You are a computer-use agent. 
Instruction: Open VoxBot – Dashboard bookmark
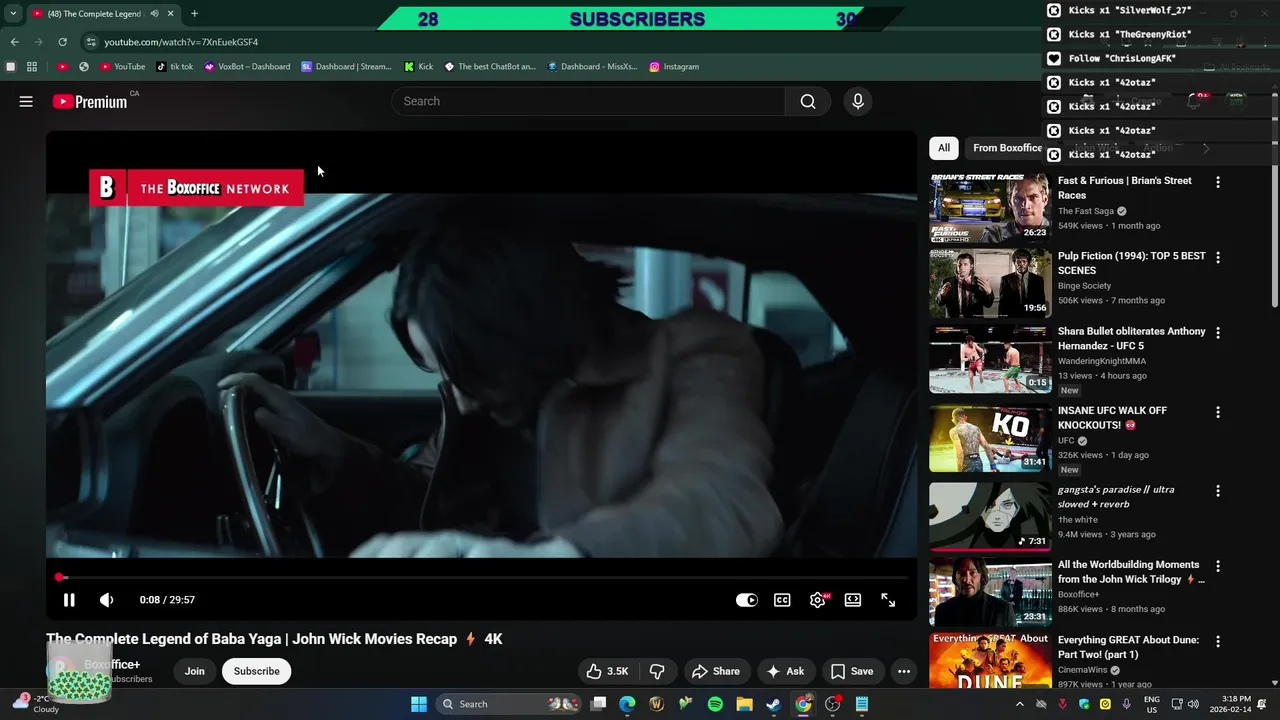(x=247, y=67)
